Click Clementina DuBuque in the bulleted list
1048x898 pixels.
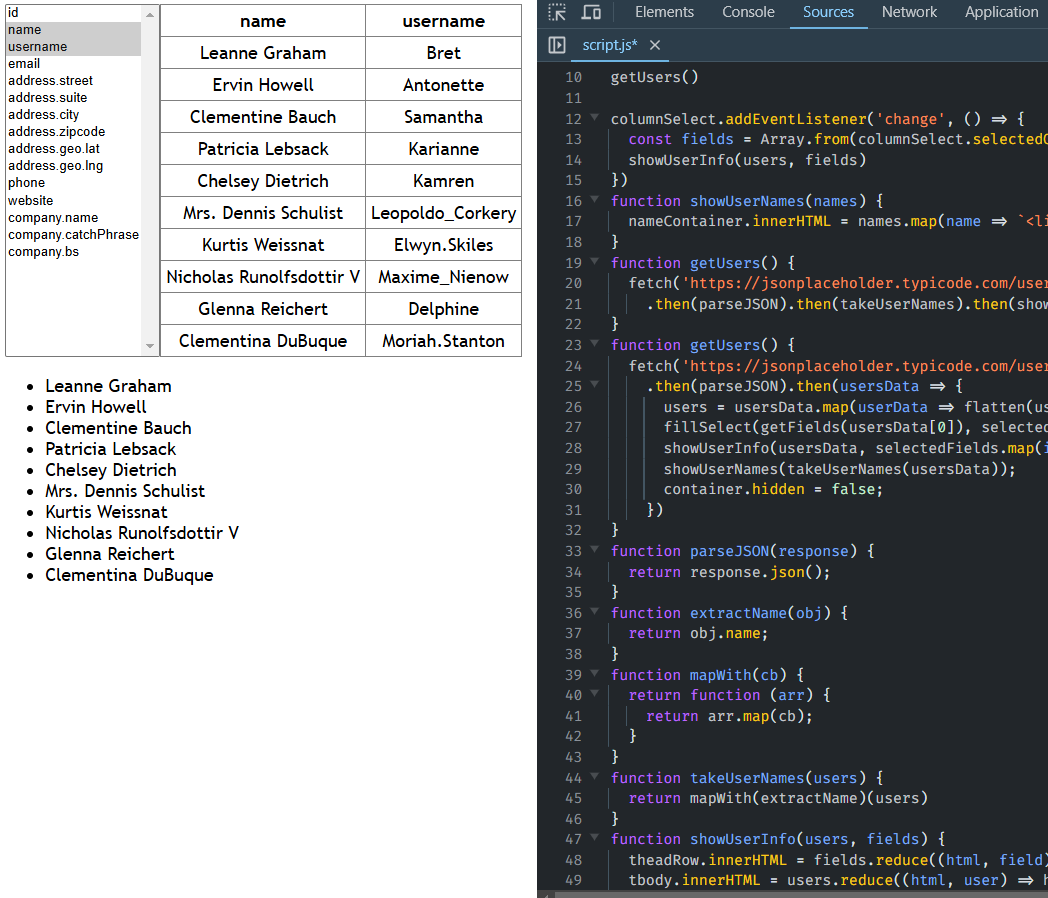[x=129, y=575]
